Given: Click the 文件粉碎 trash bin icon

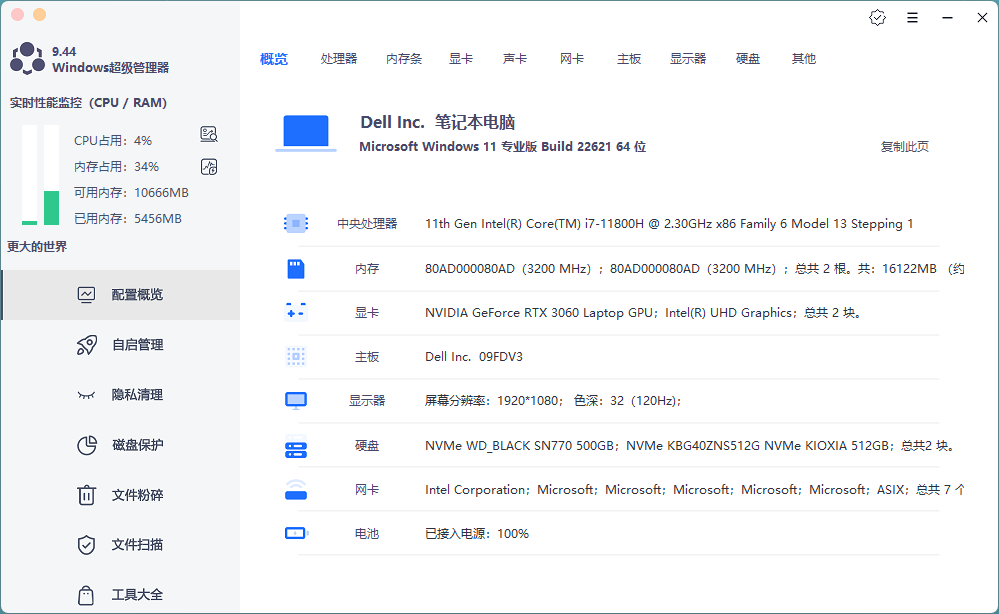Looking at the screenshot, I should click(x=86, y=495).
